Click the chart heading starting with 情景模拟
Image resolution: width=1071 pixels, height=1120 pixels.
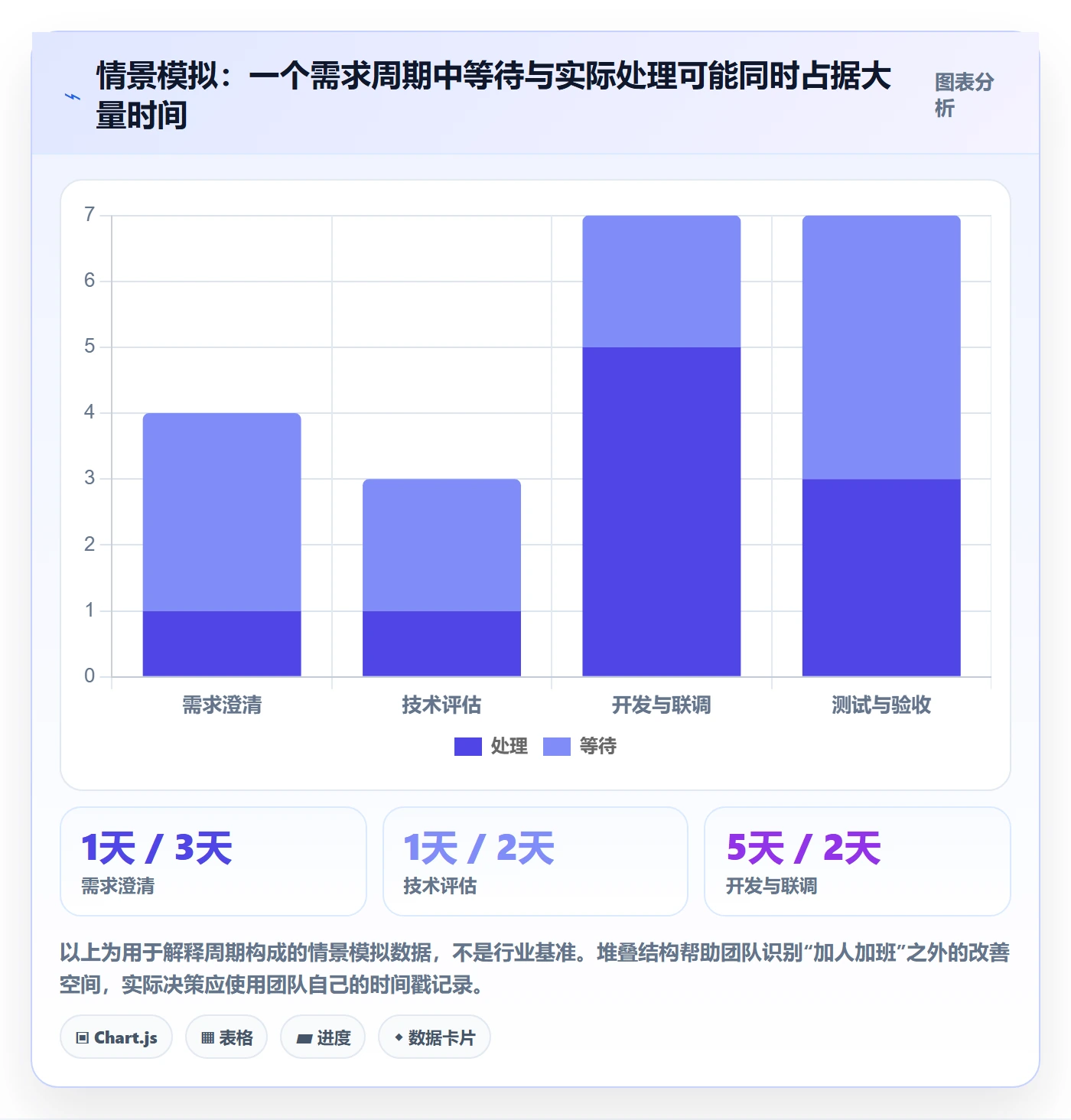point(493,96)
